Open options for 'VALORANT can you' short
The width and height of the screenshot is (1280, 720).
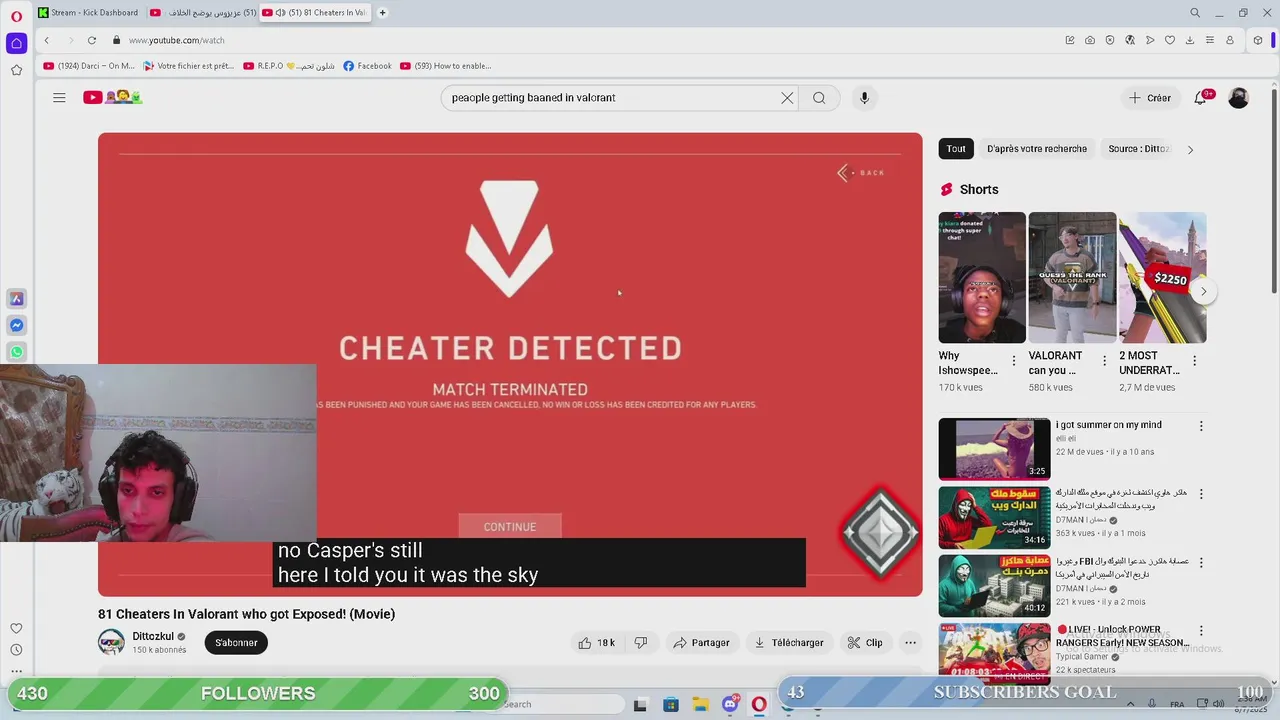pyautogui.click(x=1104, y=361)
